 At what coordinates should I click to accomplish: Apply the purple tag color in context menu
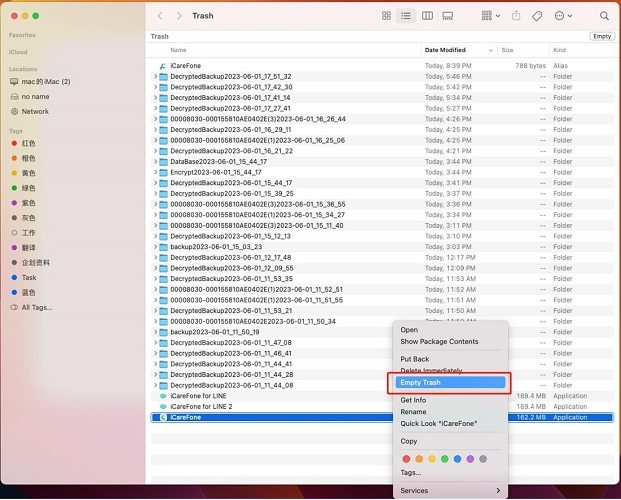470,459
